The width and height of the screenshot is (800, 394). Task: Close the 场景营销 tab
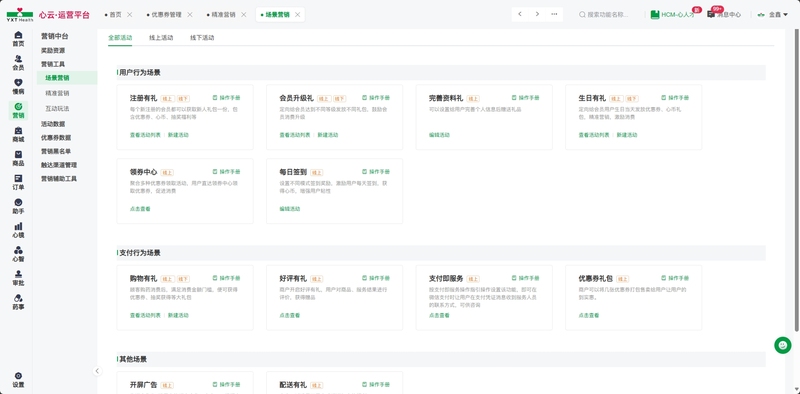(x=298, y=15)
